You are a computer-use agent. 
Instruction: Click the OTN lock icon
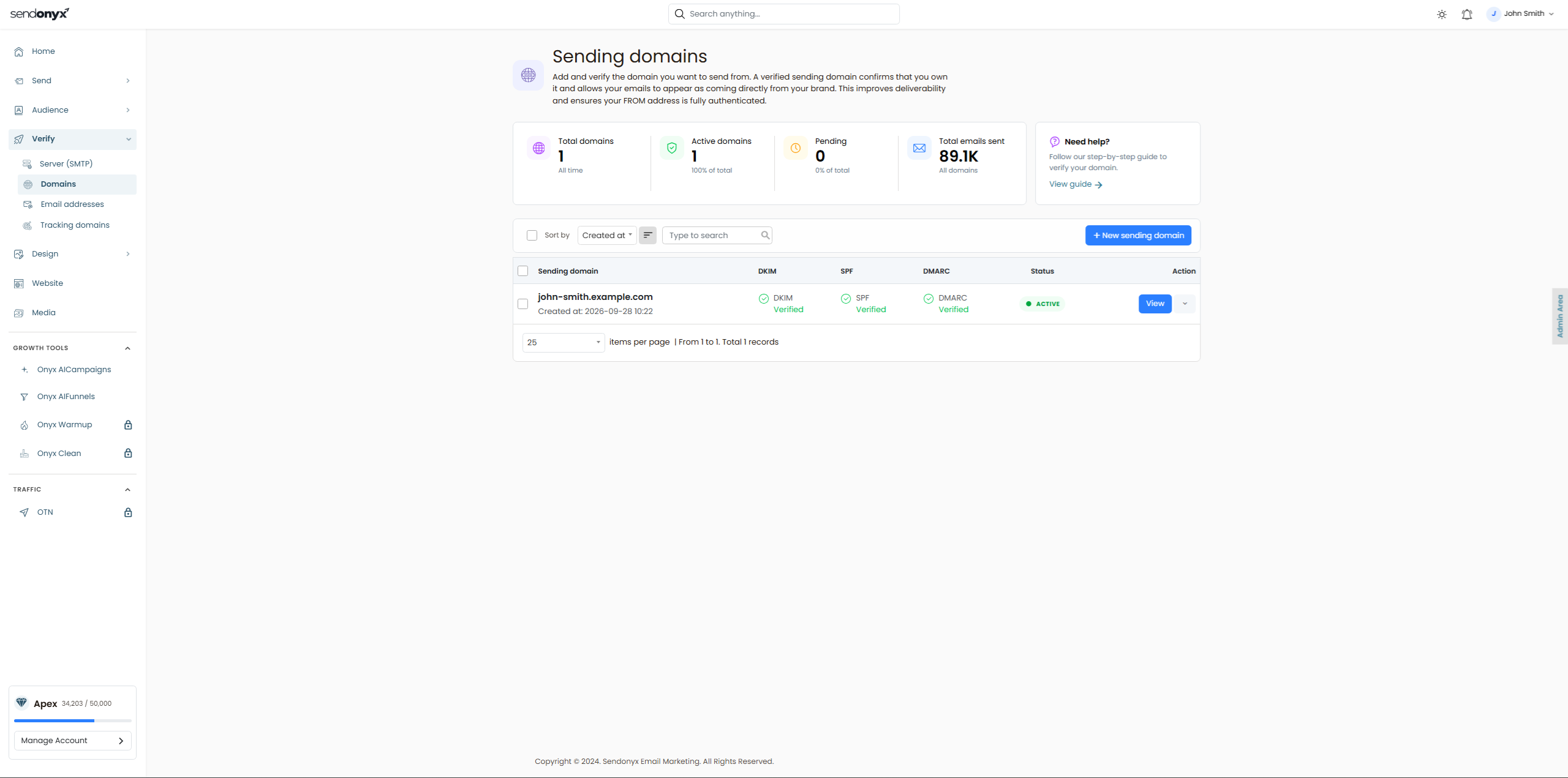[x=128, y=512]
